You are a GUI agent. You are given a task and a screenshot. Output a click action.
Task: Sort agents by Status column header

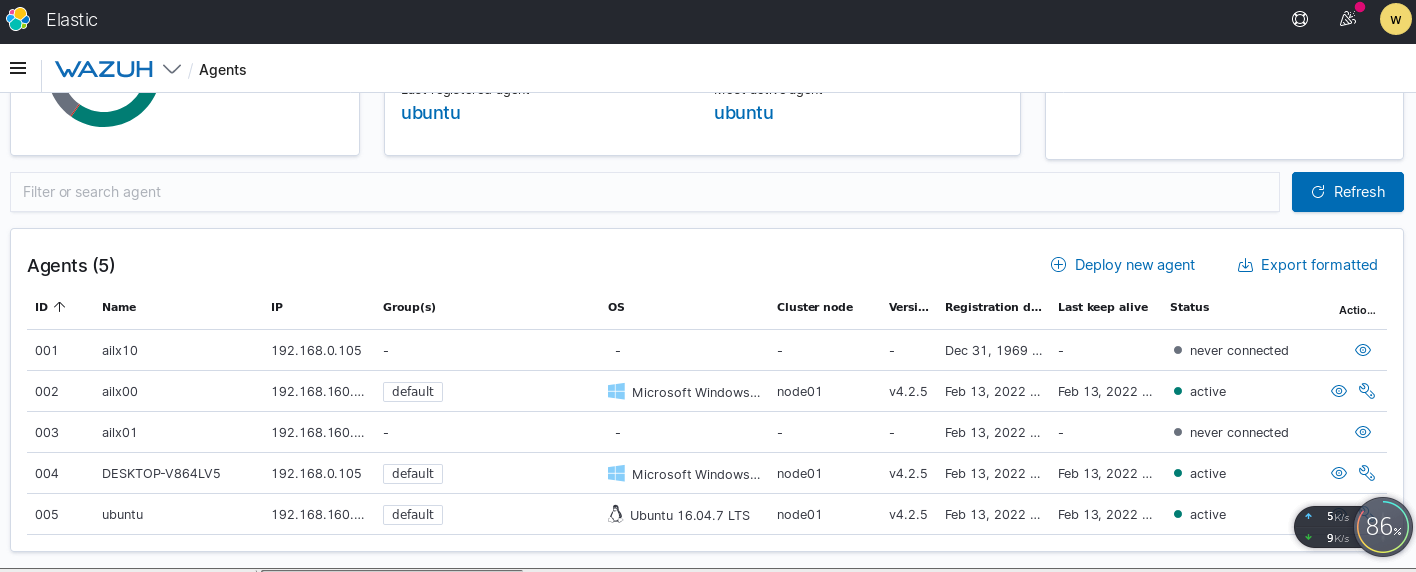1189,307
